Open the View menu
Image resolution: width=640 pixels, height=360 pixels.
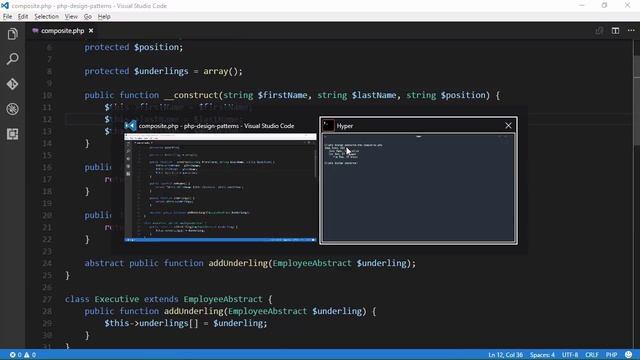point(71,17)
